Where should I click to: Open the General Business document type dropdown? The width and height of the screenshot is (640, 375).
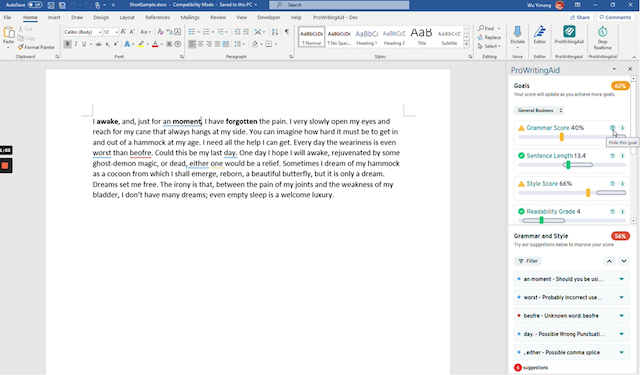(x=538, y=111)
